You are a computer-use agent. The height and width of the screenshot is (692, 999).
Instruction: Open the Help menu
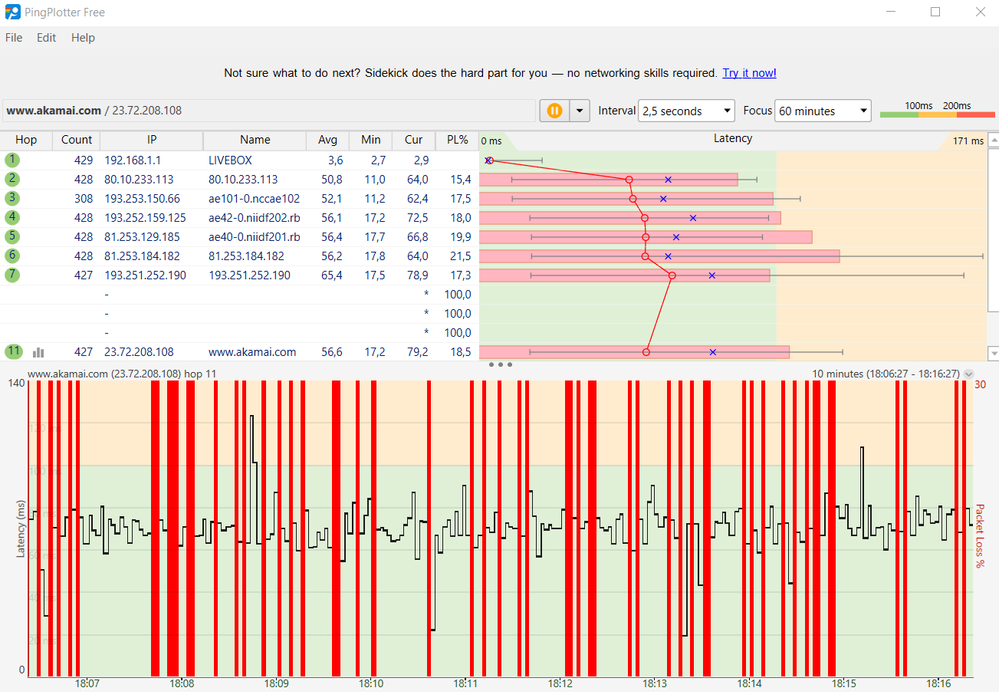click(x=83, y=38)
